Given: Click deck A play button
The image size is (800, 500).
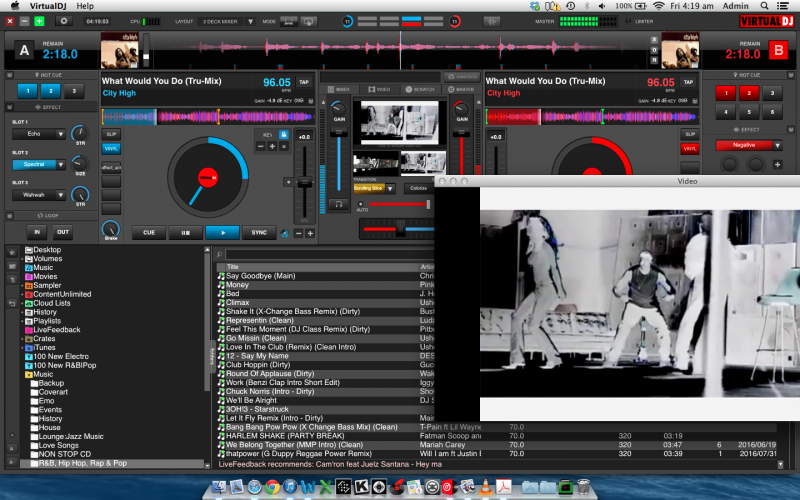Looking at the screenshot, I should 222,233.
